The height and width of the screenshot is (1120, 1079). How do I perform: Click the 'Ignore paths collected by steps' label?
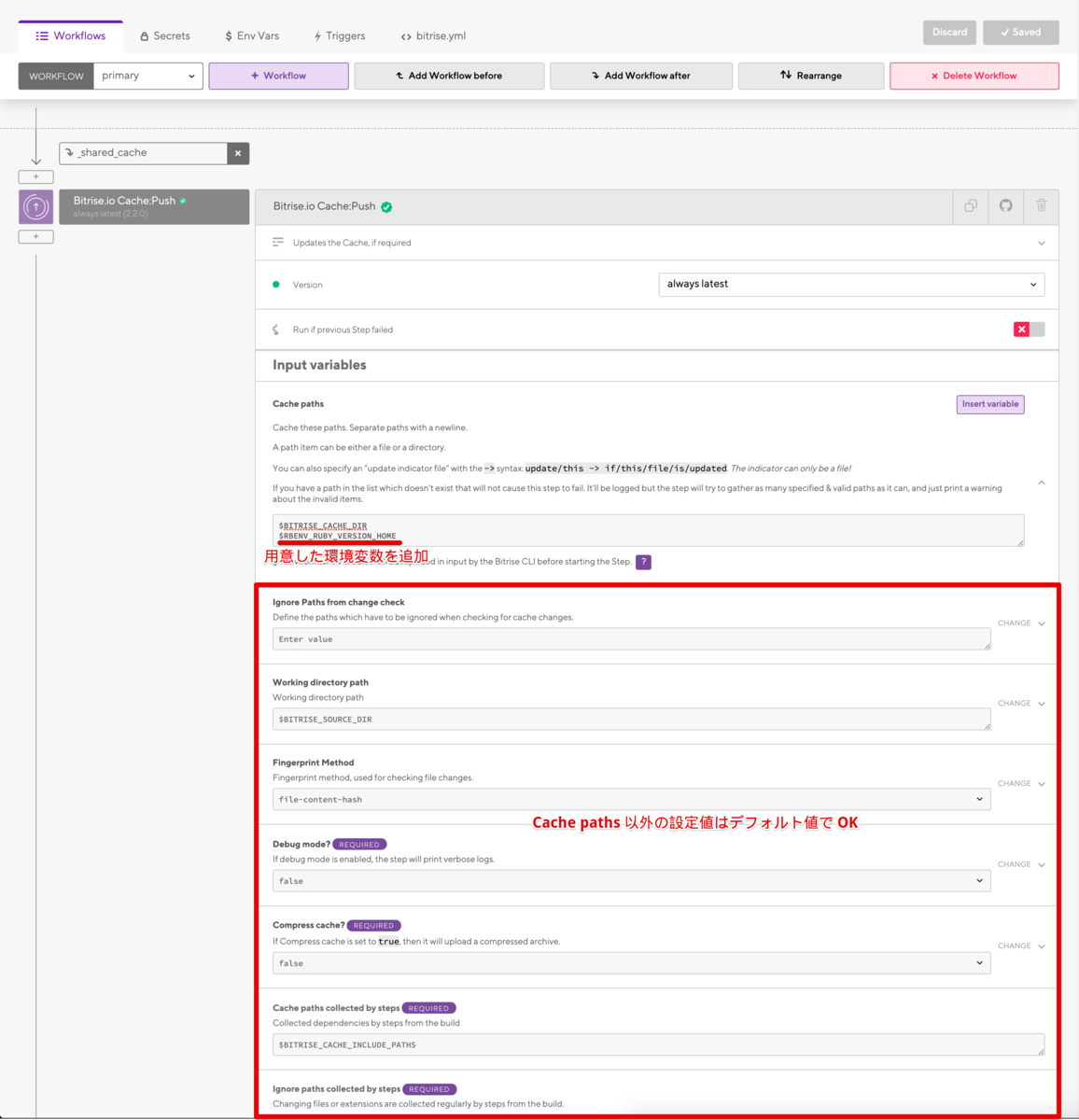(x=336, y=1089)
